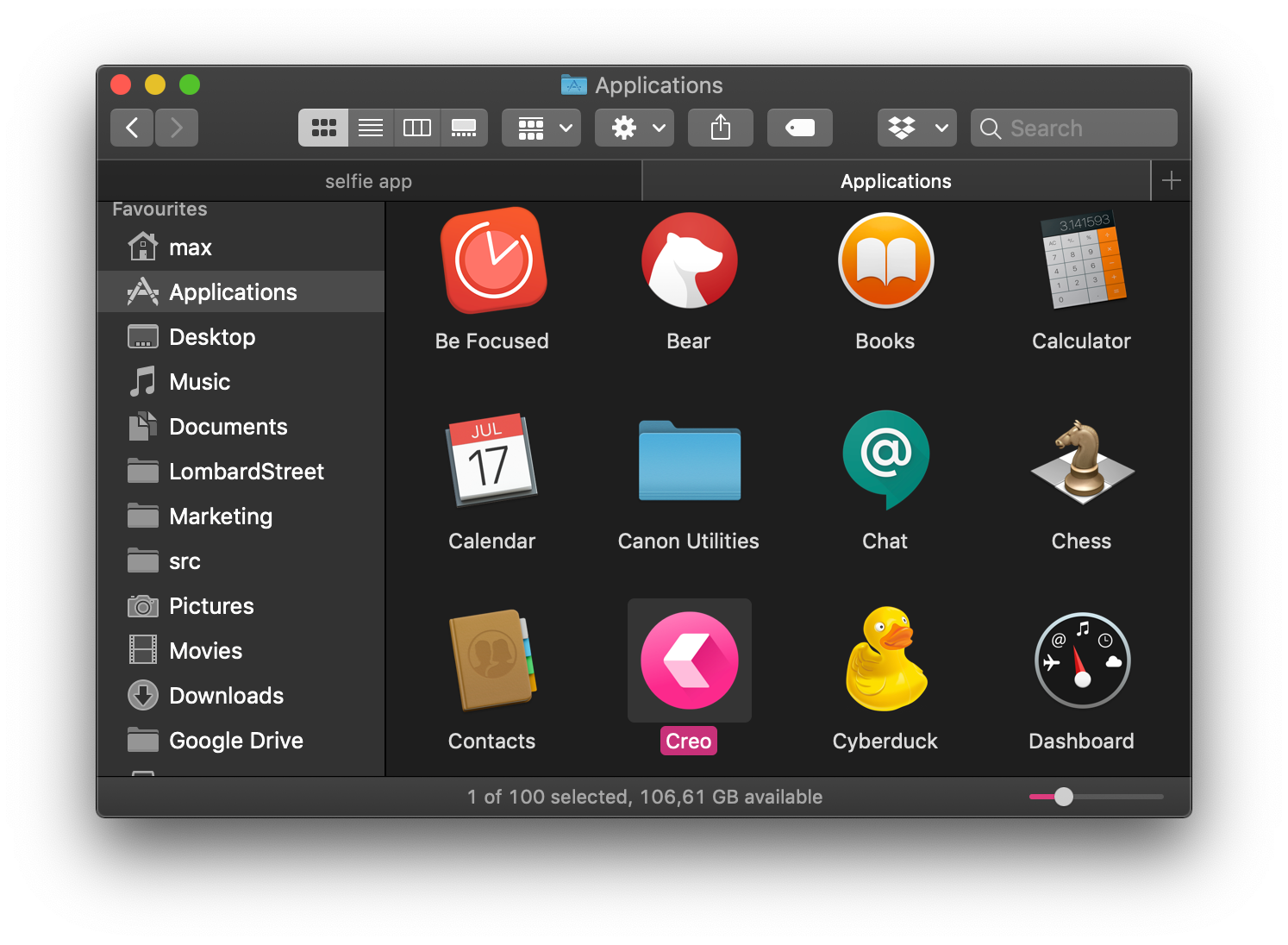Expand the Dropbox toolbar dropdown
The width and height of the screenshot is (1288, 945).
point(917,128)
